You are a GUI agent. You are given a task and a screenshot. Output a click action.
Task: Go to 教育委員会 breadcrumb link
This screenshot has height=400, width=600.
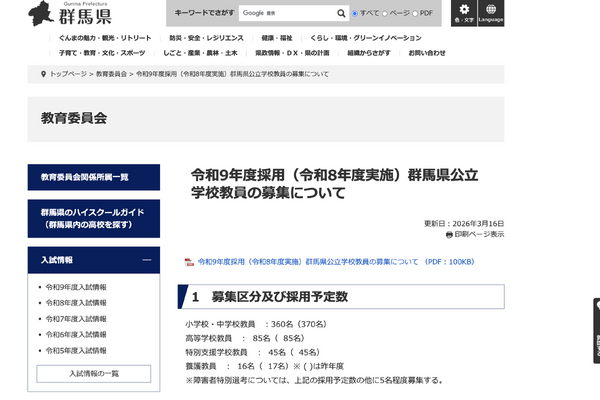111,74
